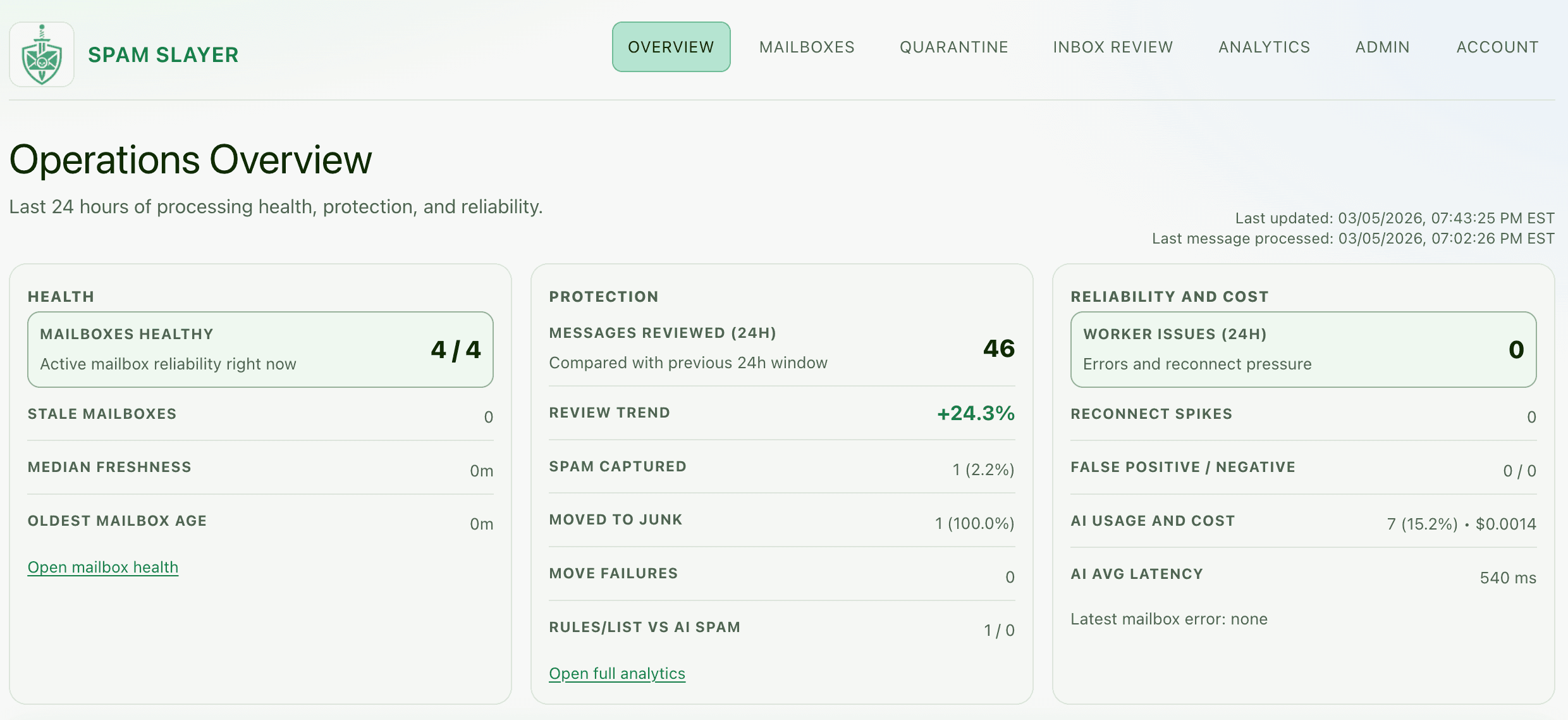Viewport: 1568px width, 720px height.
Task: Click the AI Usage and Cost value
Action: 1461,524
